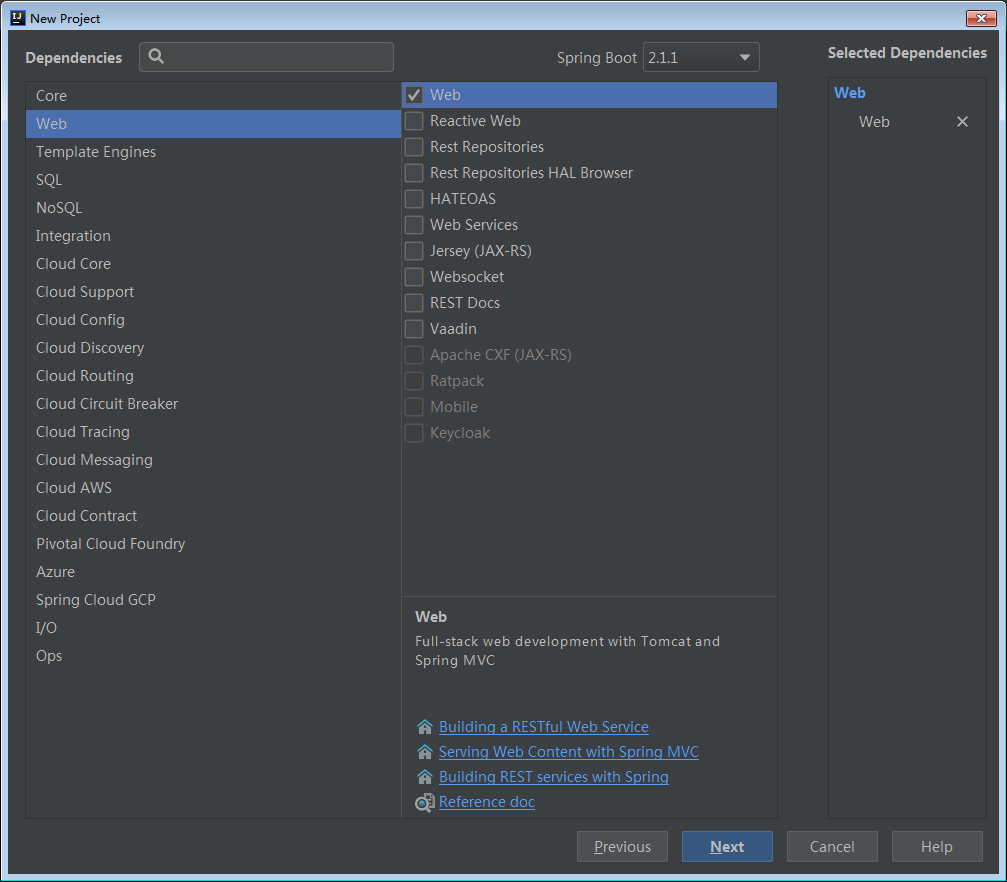Open Building a RESTful Web Service link
The height and width of the screenshot is (882, 1007).
tap(543, 727)
